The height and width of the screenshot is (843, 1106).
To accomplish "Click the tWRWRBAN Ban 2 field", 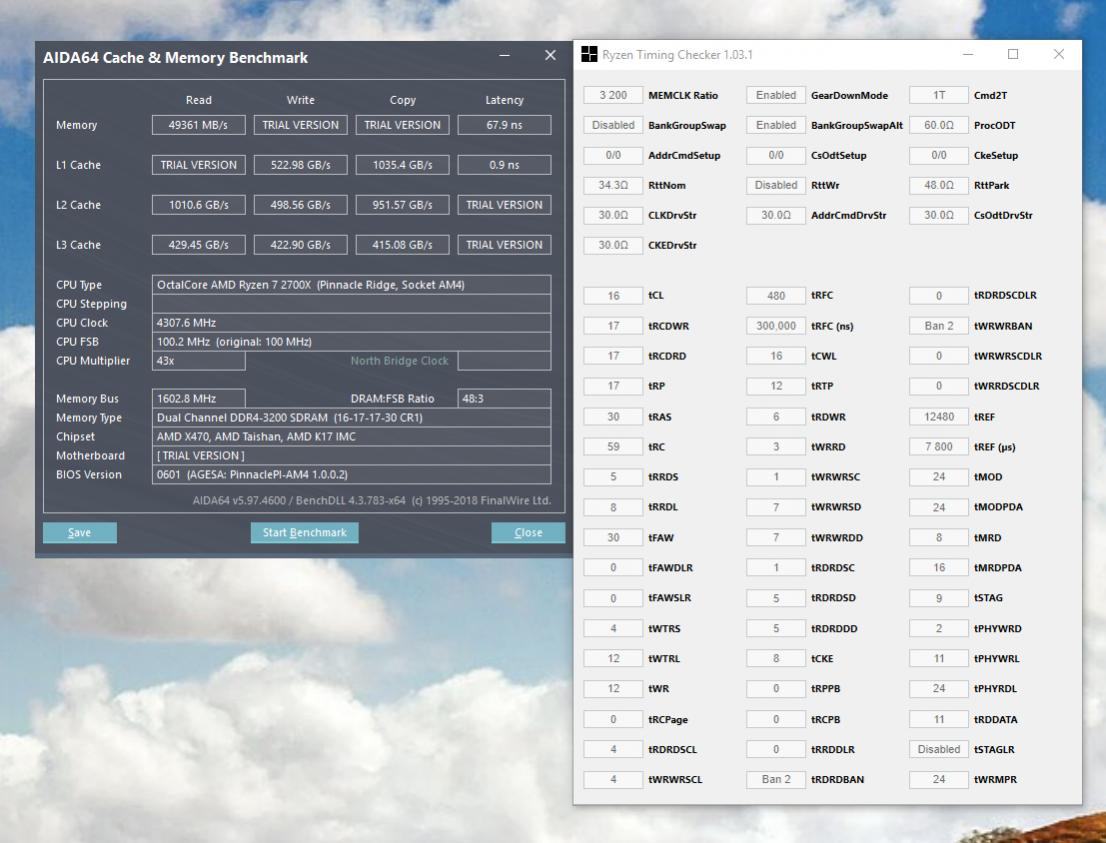I will 939,326.
